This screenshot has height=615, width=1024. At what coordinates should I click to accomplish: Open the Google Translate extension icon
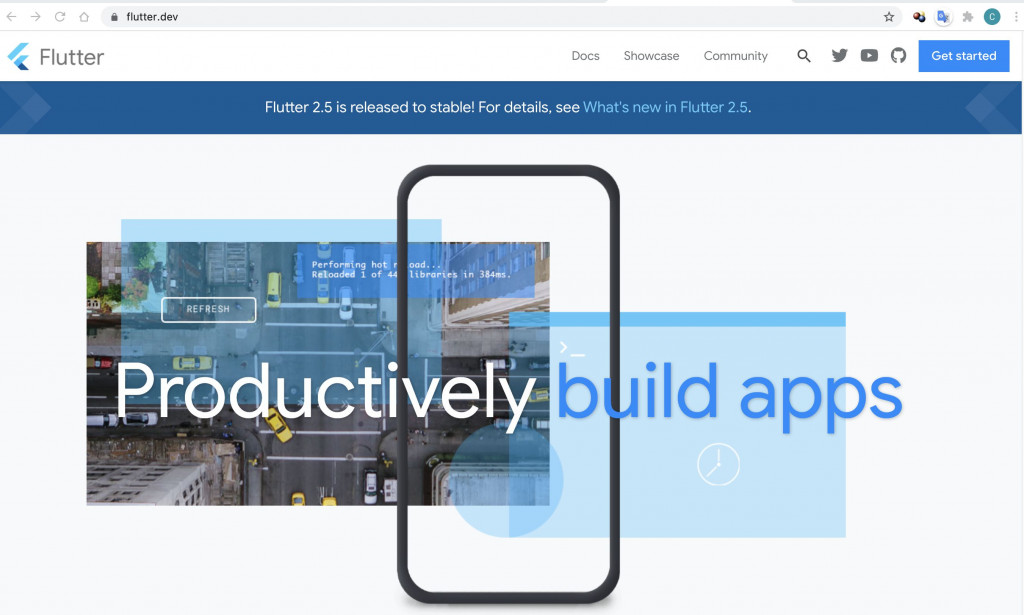point(943,17)
